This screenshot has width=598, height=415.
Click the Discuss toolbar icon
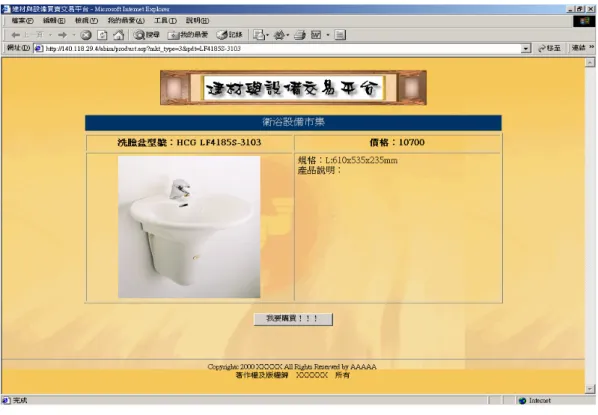point(340,35)
